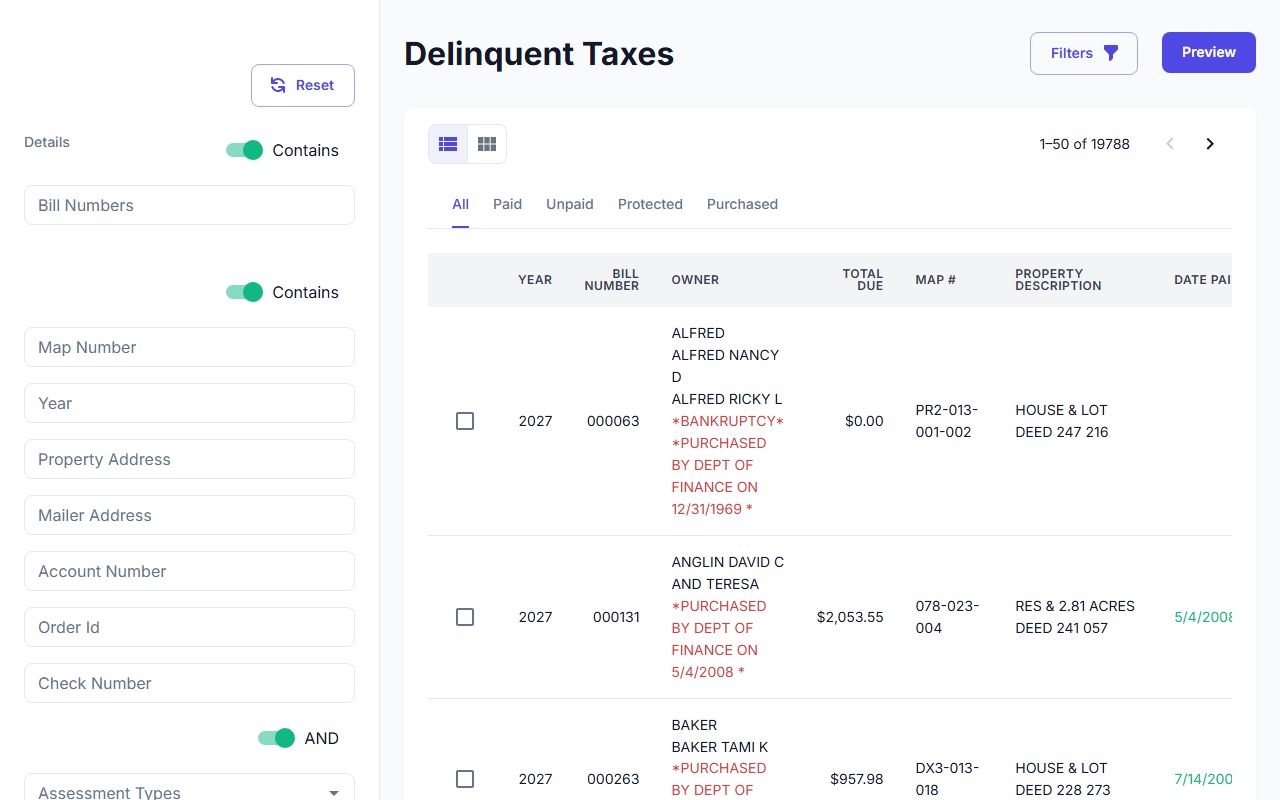Focus the Property Address input field
Viewport: 1280px width, 800px height.
click(x=189, y=459)
